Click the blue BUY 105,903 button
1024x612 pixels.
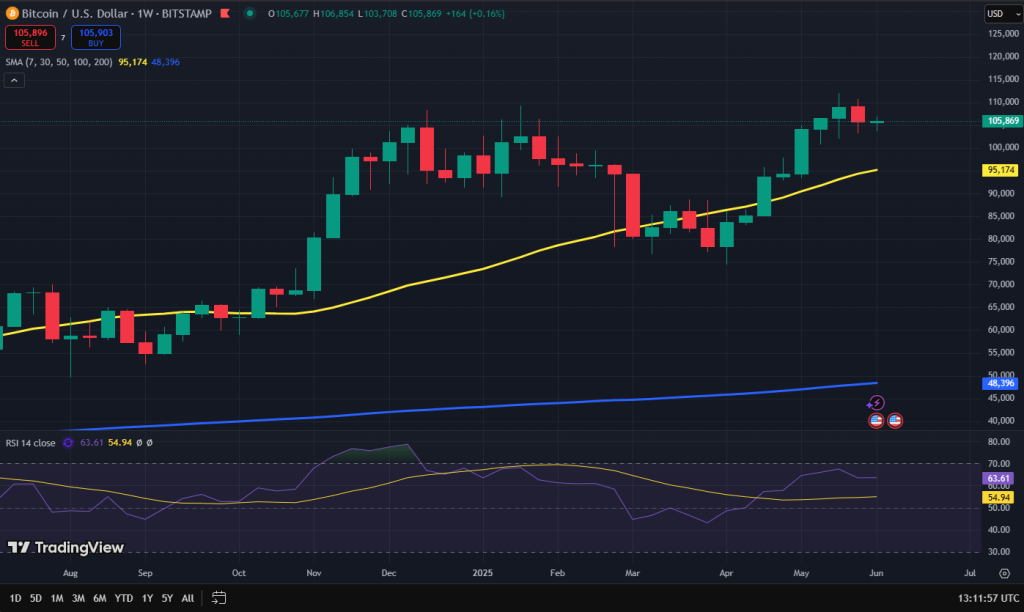96,37
